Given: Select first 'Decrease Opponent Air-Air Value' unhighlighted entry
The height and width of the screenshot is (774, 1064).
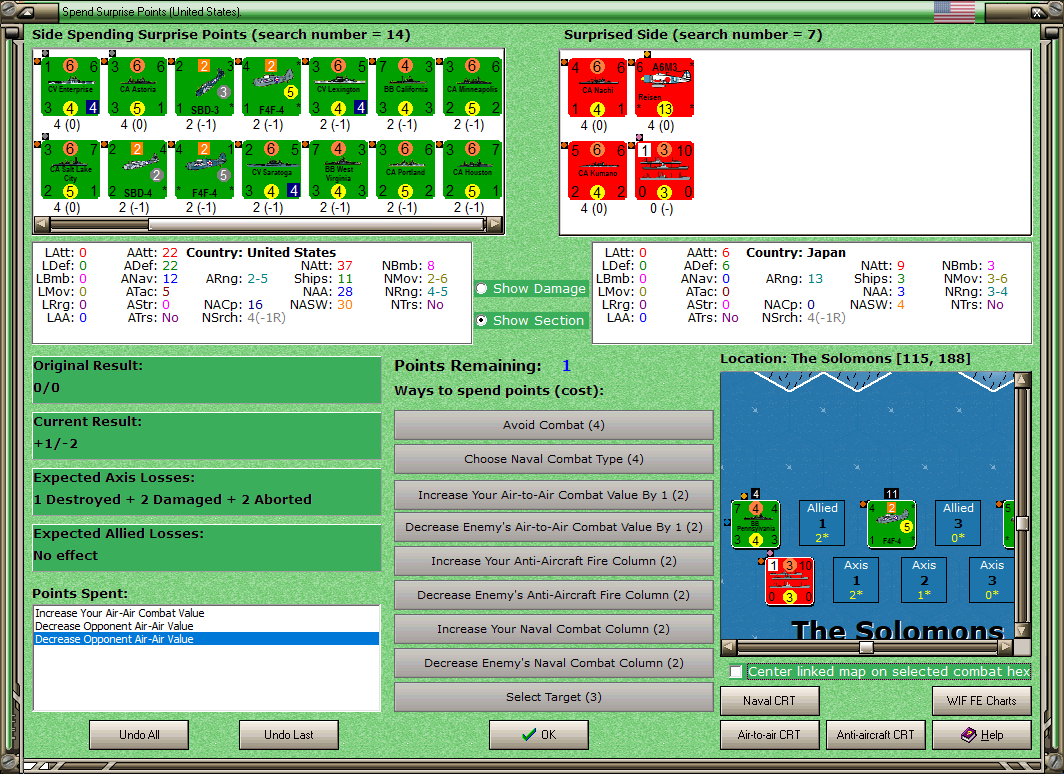Looking at the screenshot, I should click(206, 626).
